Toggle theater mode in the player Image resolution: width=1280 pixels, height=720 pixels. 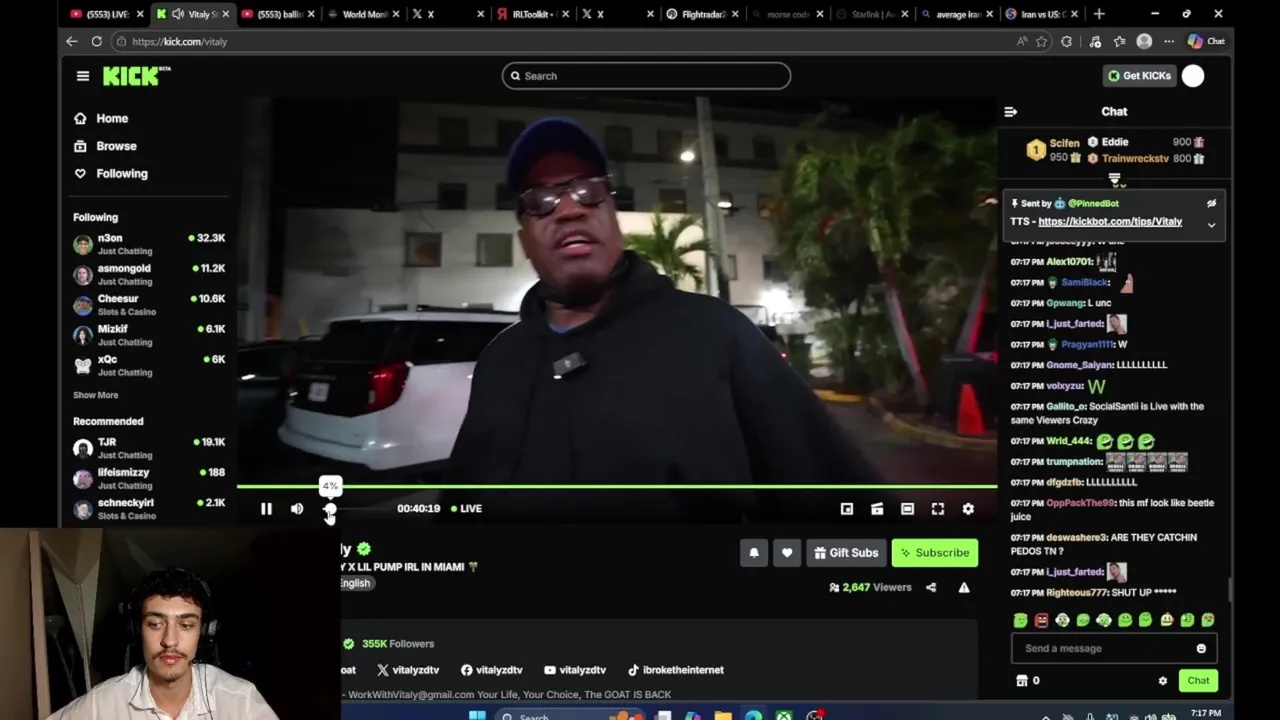(907, 509)
